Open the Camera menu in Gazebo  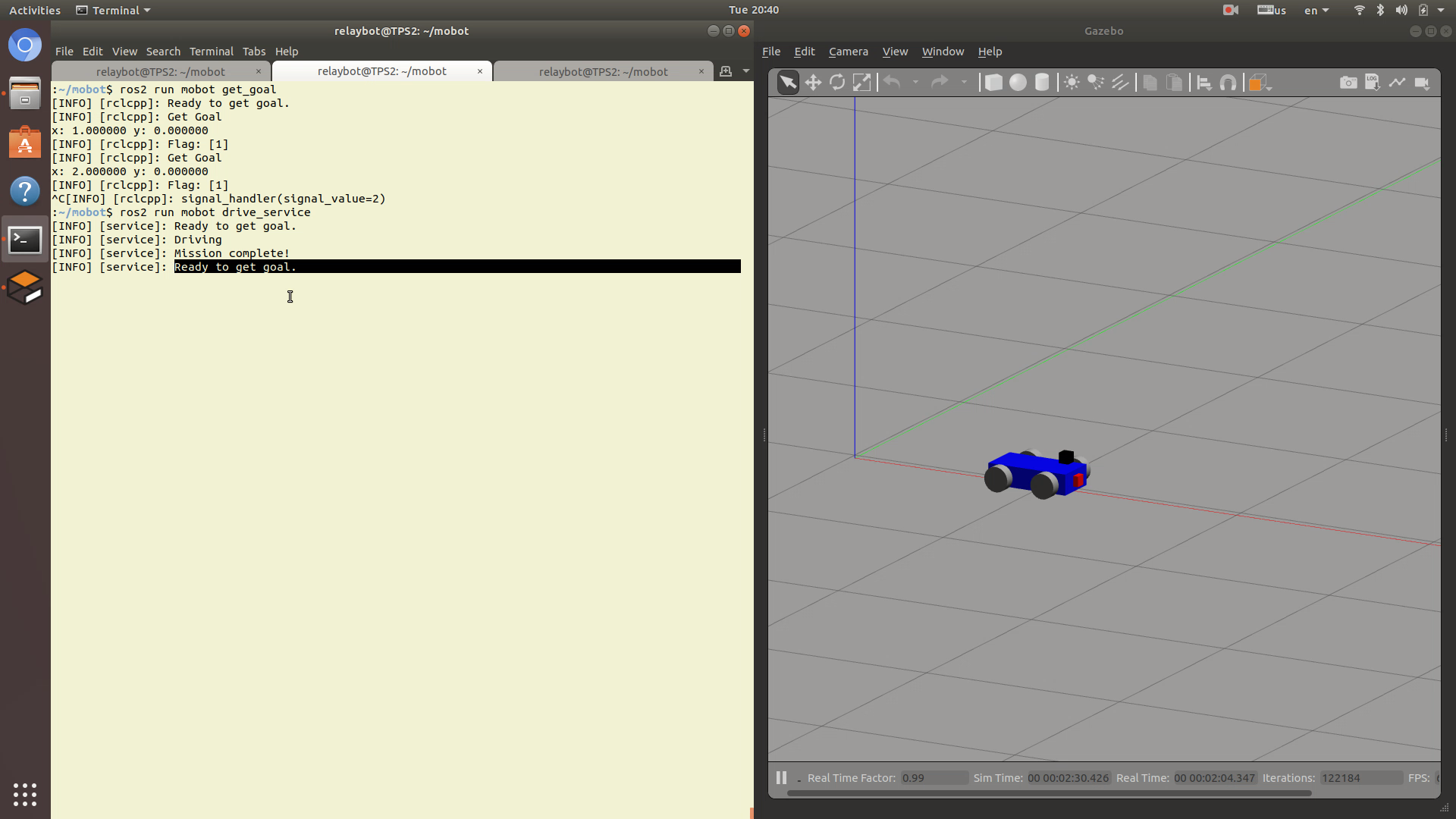click(848, 52)
